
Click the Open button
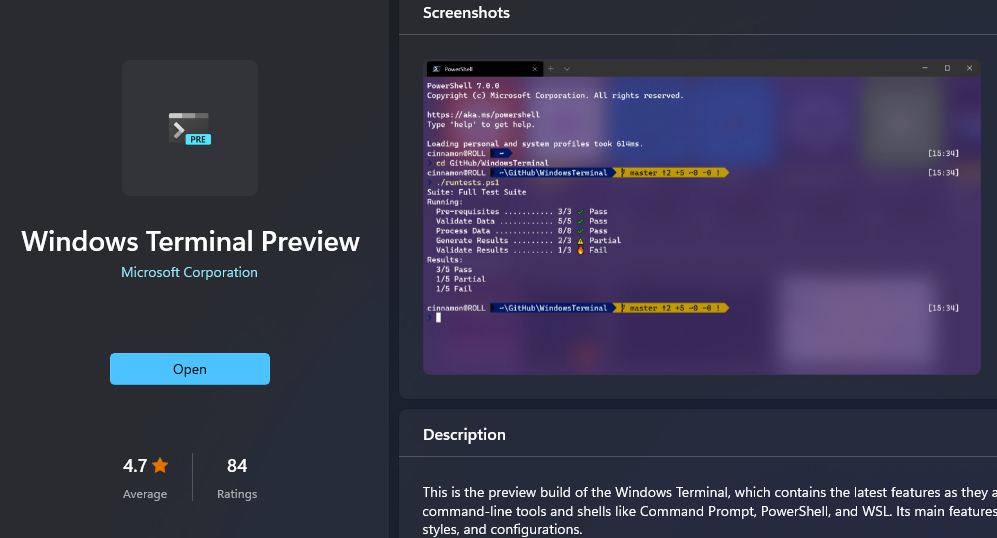tap(189, 369)
